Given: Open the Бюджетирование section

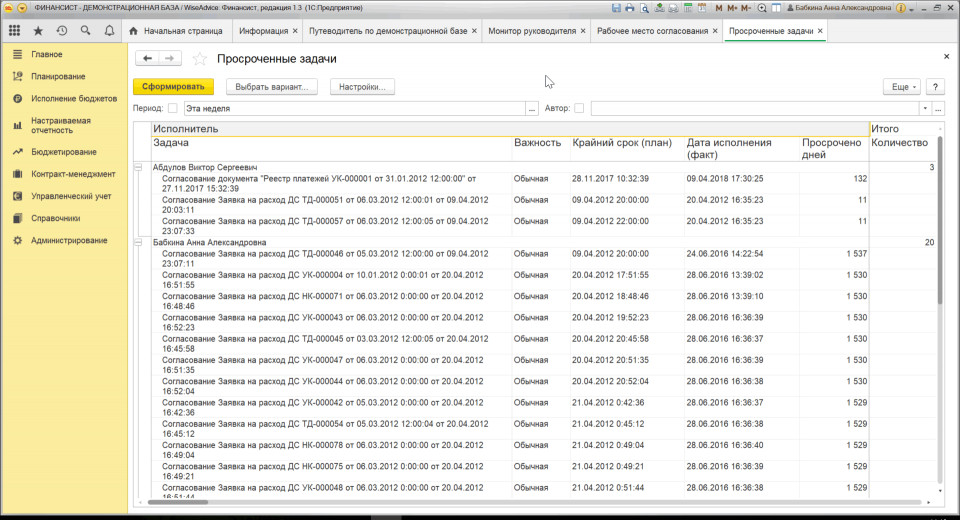Looking at the screenshot, I should click(x=64, y=152).
